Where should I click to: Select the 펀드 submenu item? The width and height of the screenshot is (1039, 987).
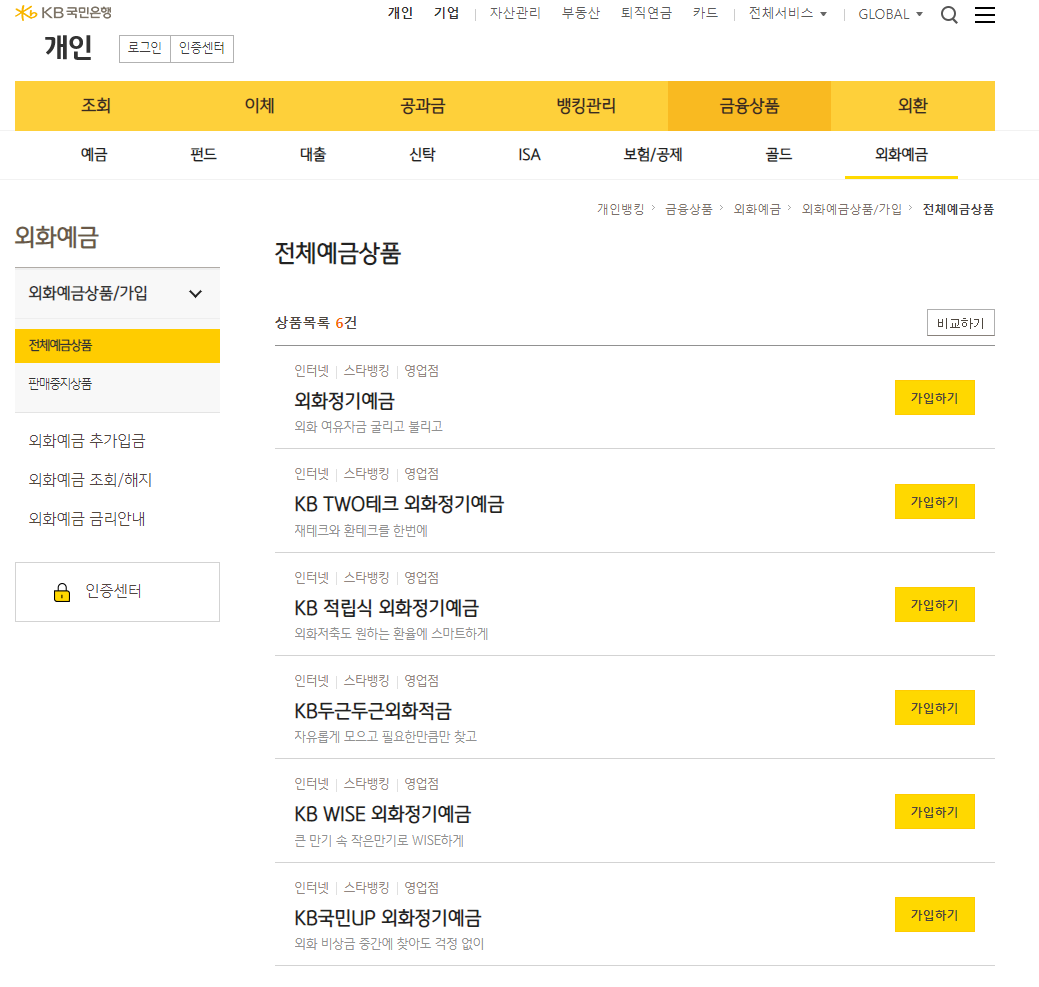coord(203,155)
